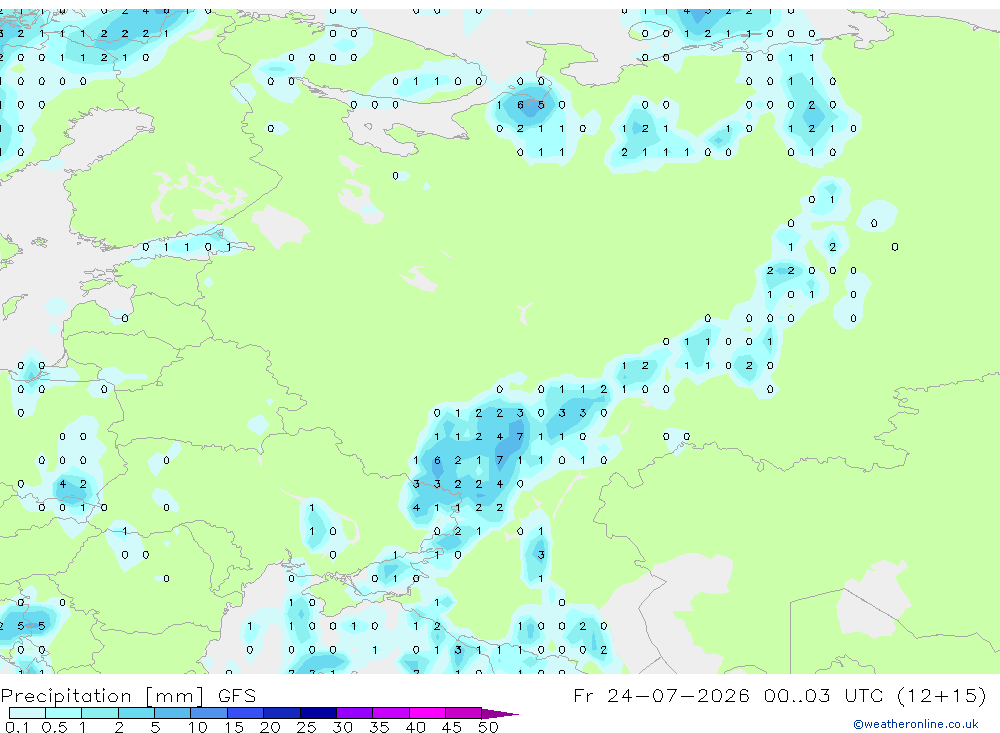Image resolution: width=1000 pixels, height=733 pixels.
Task: Select the "10" legend scale label
Action: [198, 727]
